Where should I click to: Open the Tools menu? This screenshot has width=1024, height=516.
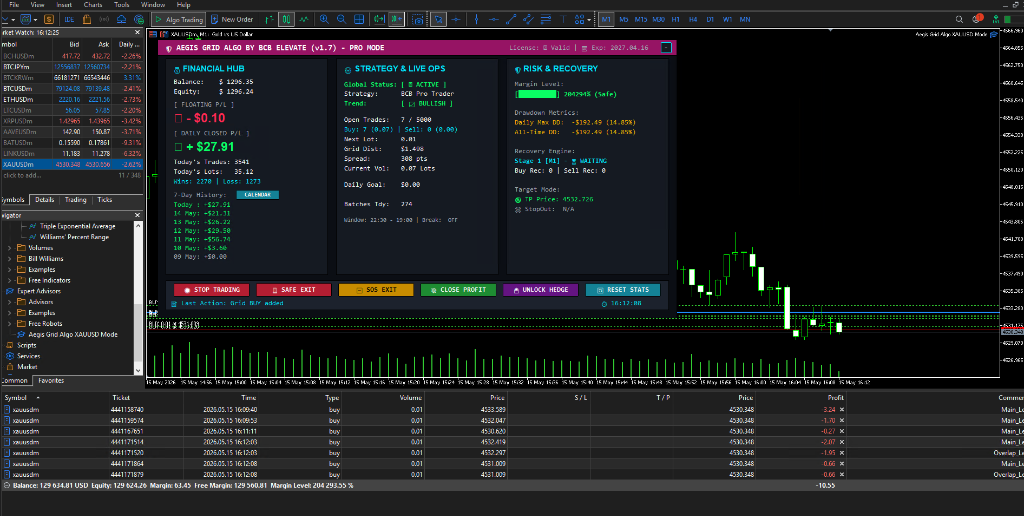coord(121,5)
